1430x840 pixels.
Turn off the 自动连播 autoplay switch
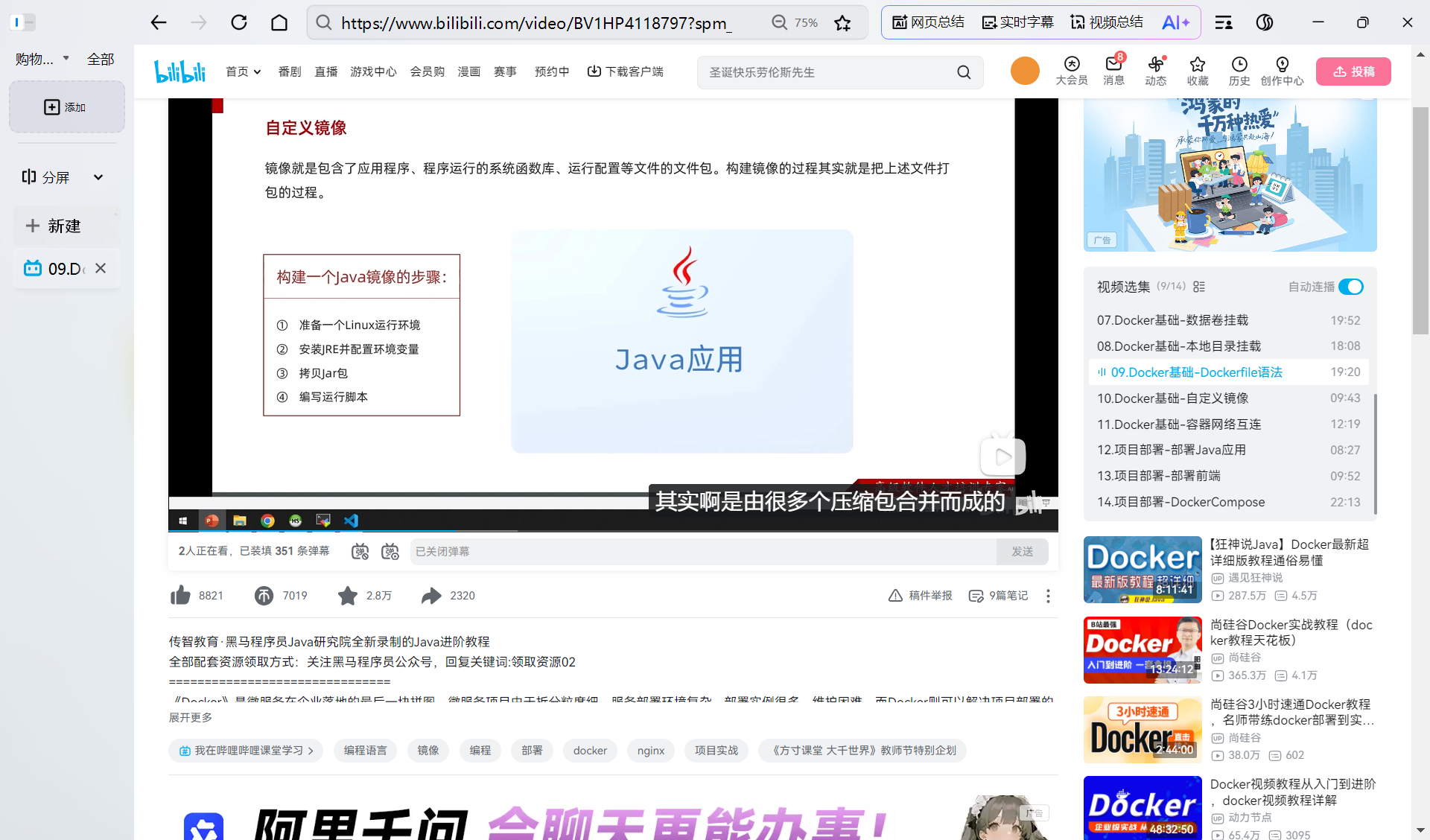click(x=1350, y=287)
